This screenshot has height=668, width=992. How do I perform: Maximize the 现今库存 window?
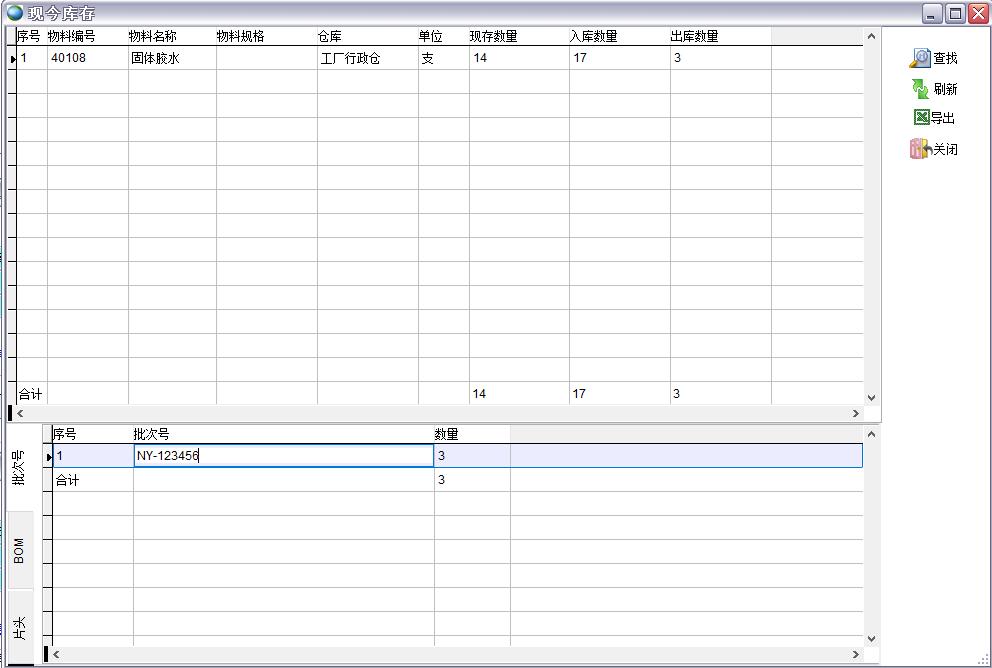(955, 13)
